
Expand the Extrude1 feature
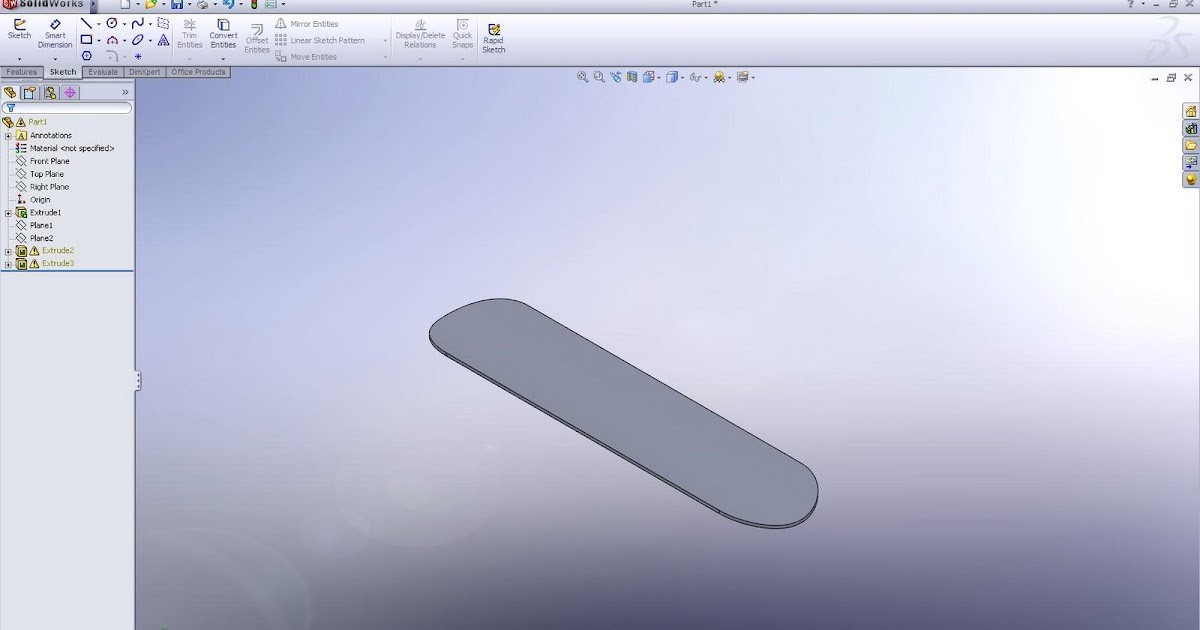pos(8,212)
